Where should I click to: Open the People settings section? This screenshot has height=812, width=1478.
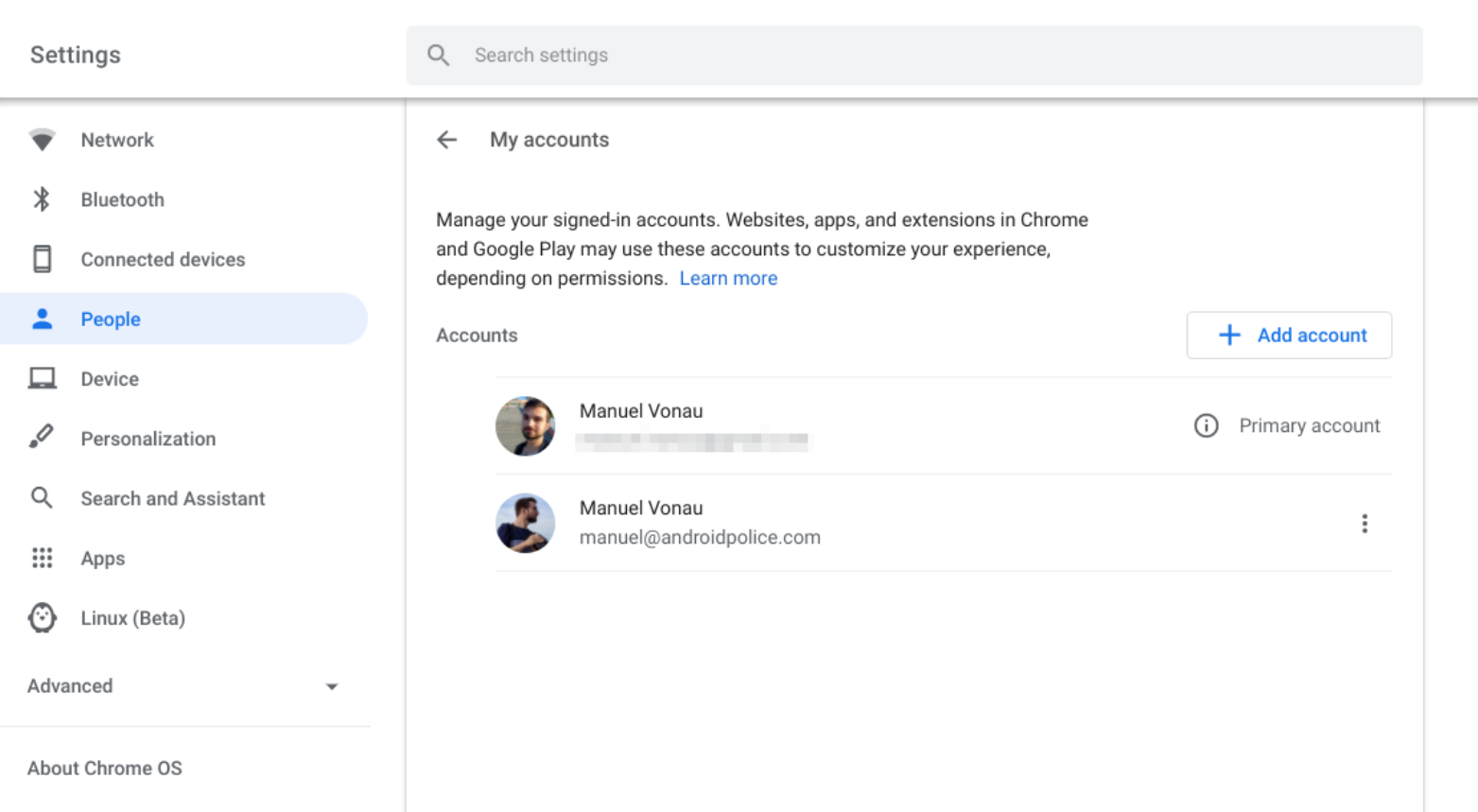coord(111,320)
